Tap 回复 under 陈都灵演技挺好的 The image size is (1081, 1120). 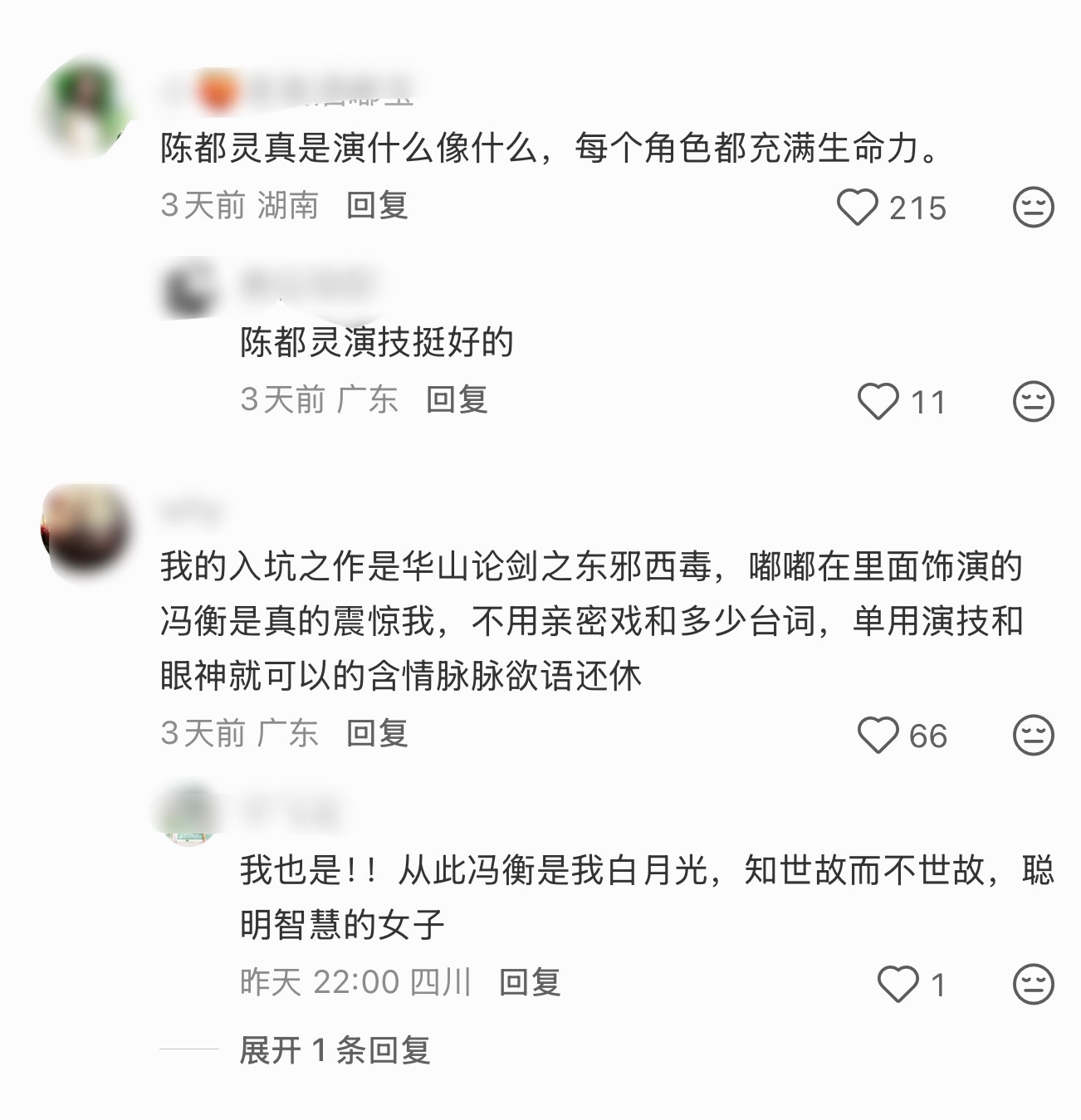(457, 399)
